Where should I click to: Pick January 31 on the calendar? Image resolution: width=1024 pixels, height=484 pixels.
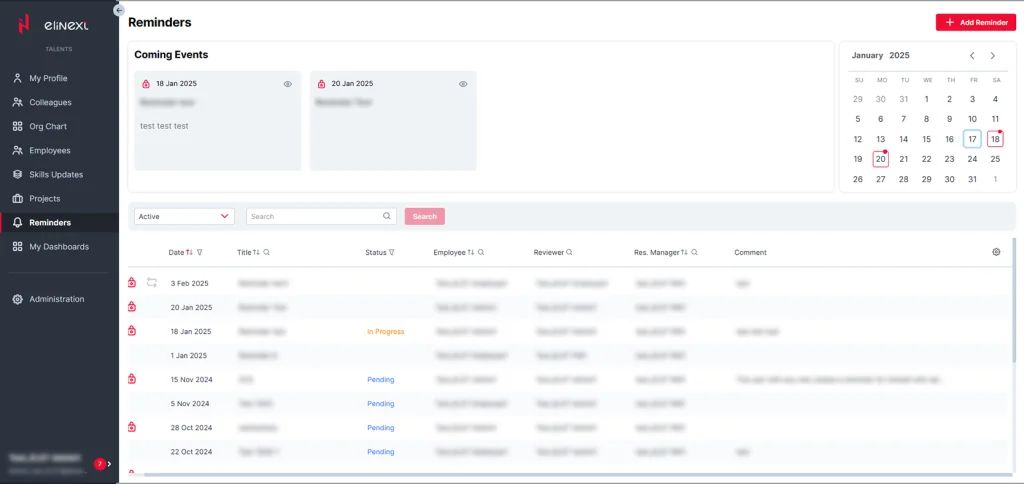click(972, 179)
